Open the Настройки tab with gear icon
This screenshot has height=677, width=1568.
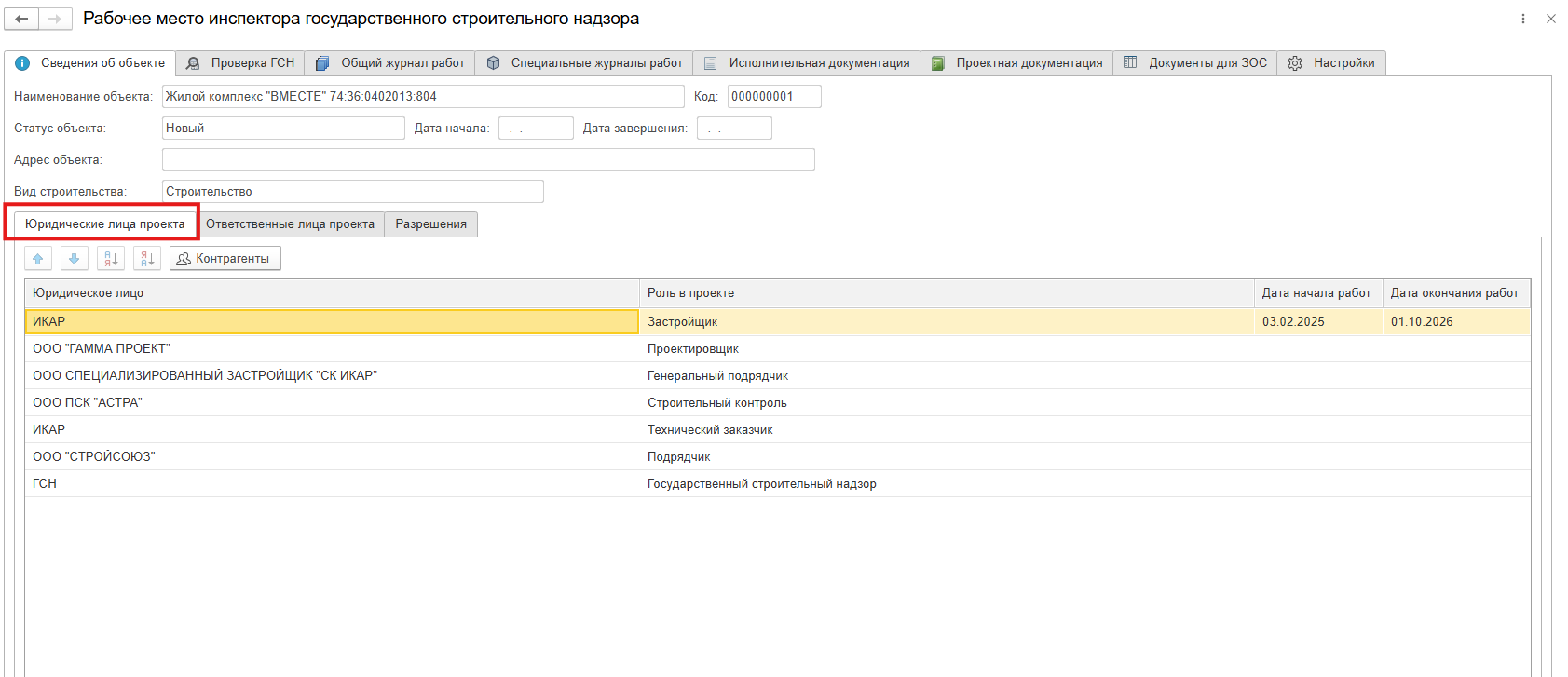pyautogui.click(x=1331, y=63)
